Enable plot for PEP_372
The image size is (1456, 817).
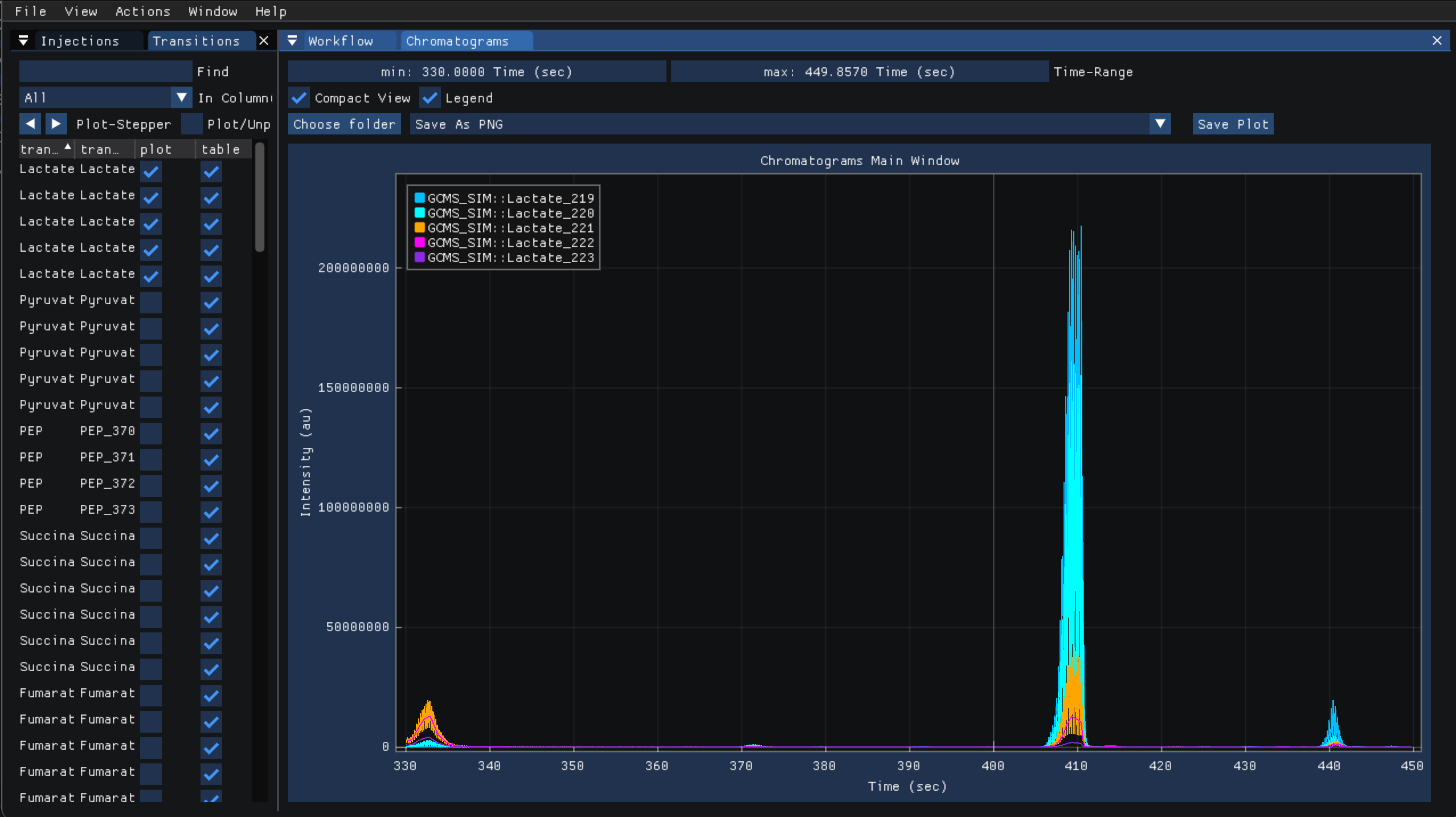click(151, 486)
